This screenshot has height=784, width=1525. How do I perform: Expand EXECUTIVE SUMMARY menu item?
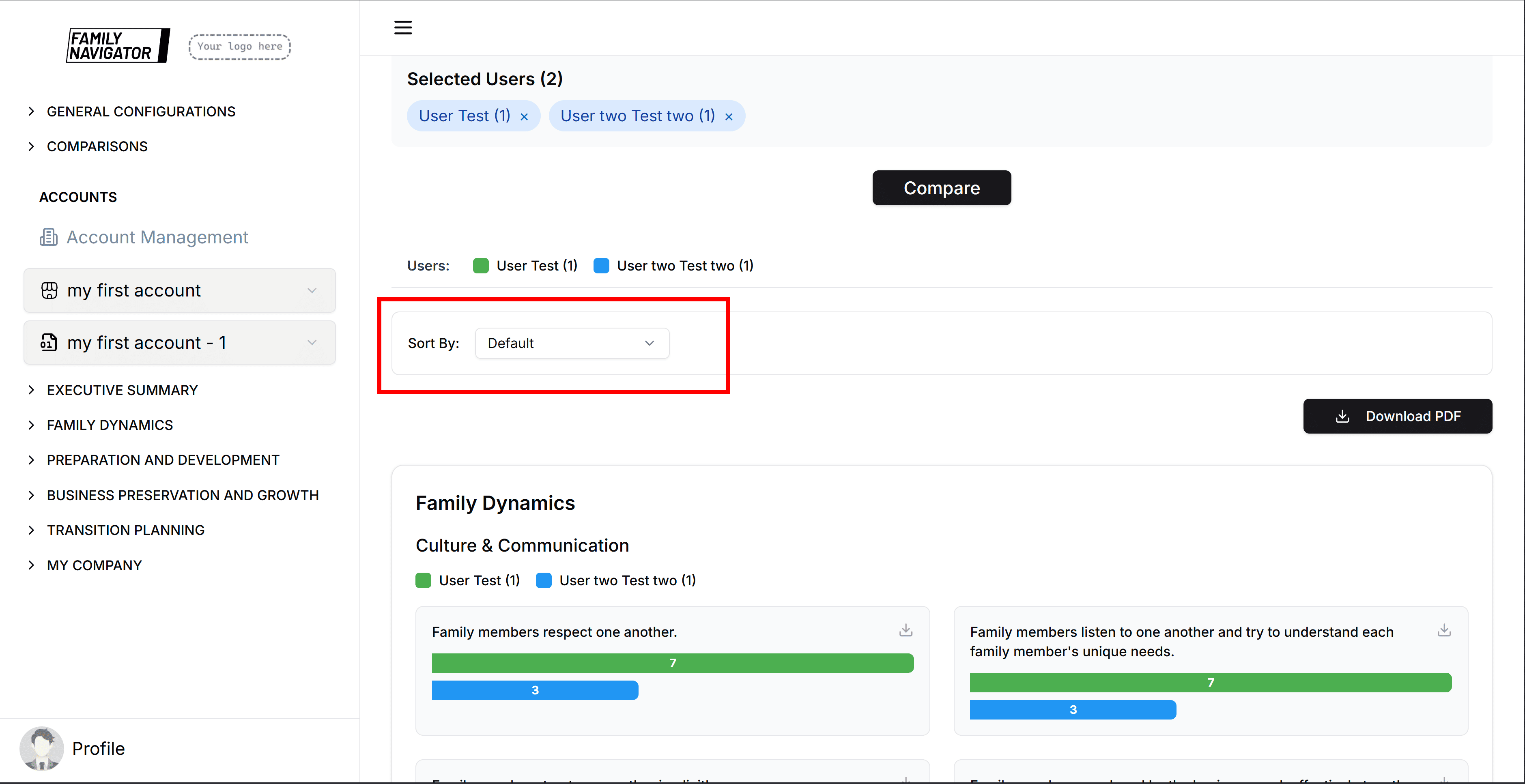[x=122, y=390]
